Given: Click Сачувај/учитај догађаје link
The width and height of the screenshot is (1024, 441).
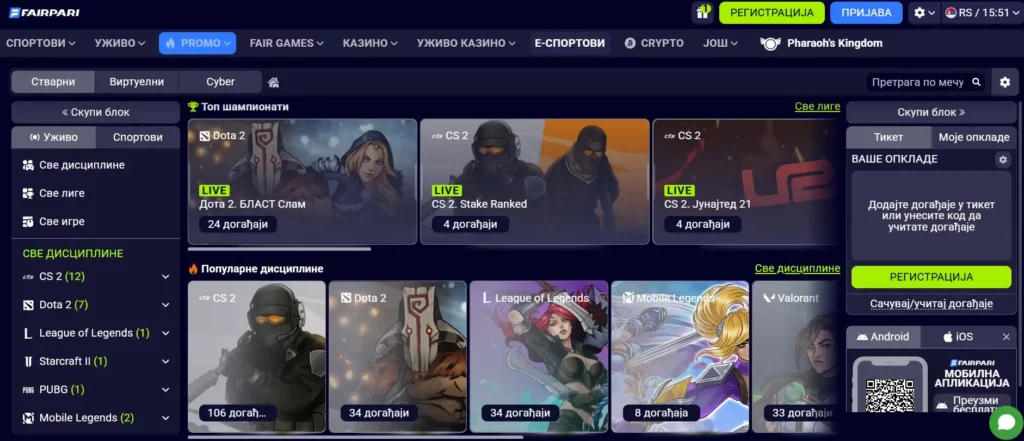Looking at the screenshot, I should [931, 304].
